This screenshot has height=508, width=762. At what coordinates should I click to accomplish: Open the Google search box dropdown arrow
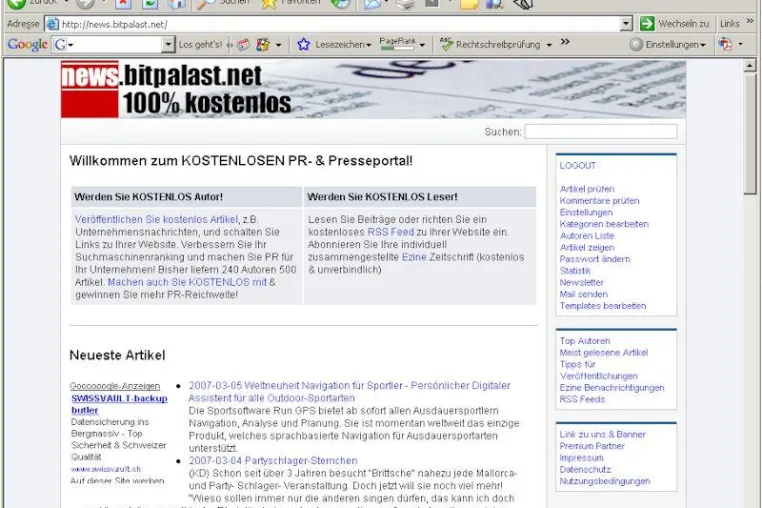[x=168, y=44]
